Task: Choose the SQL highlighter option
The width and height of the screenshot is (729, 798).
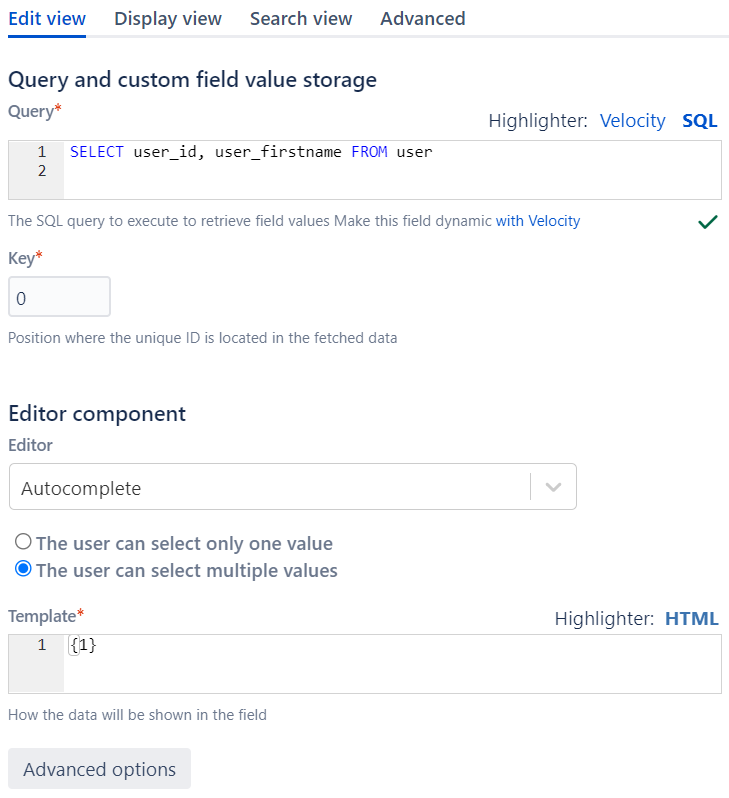Action: 700,121
